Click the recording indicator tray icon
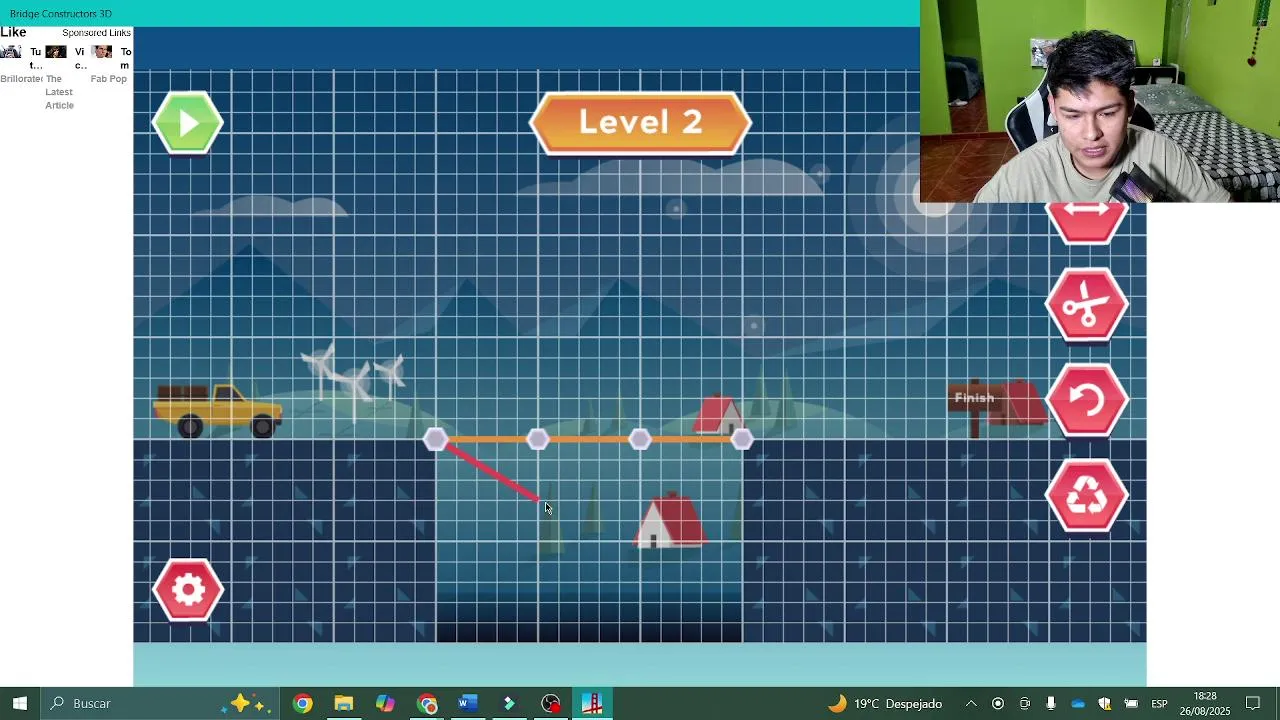1280x720 pixels. point(998,704)
